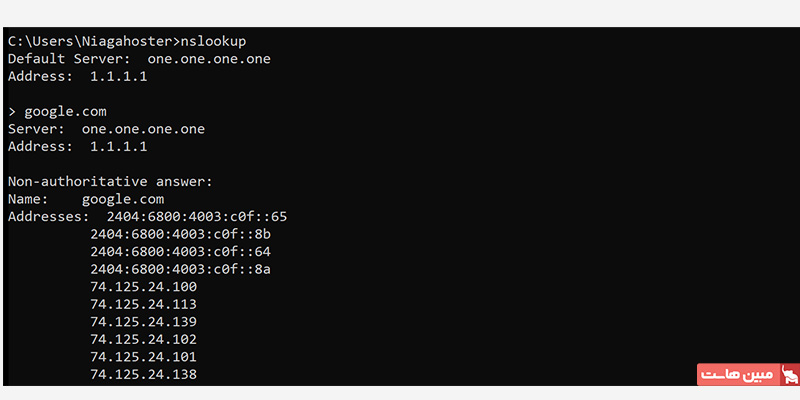Screen dimensions: 800x400
Task: Click the animal icon in the watermark
Action: pyautogui.click(x=790, y=374)
